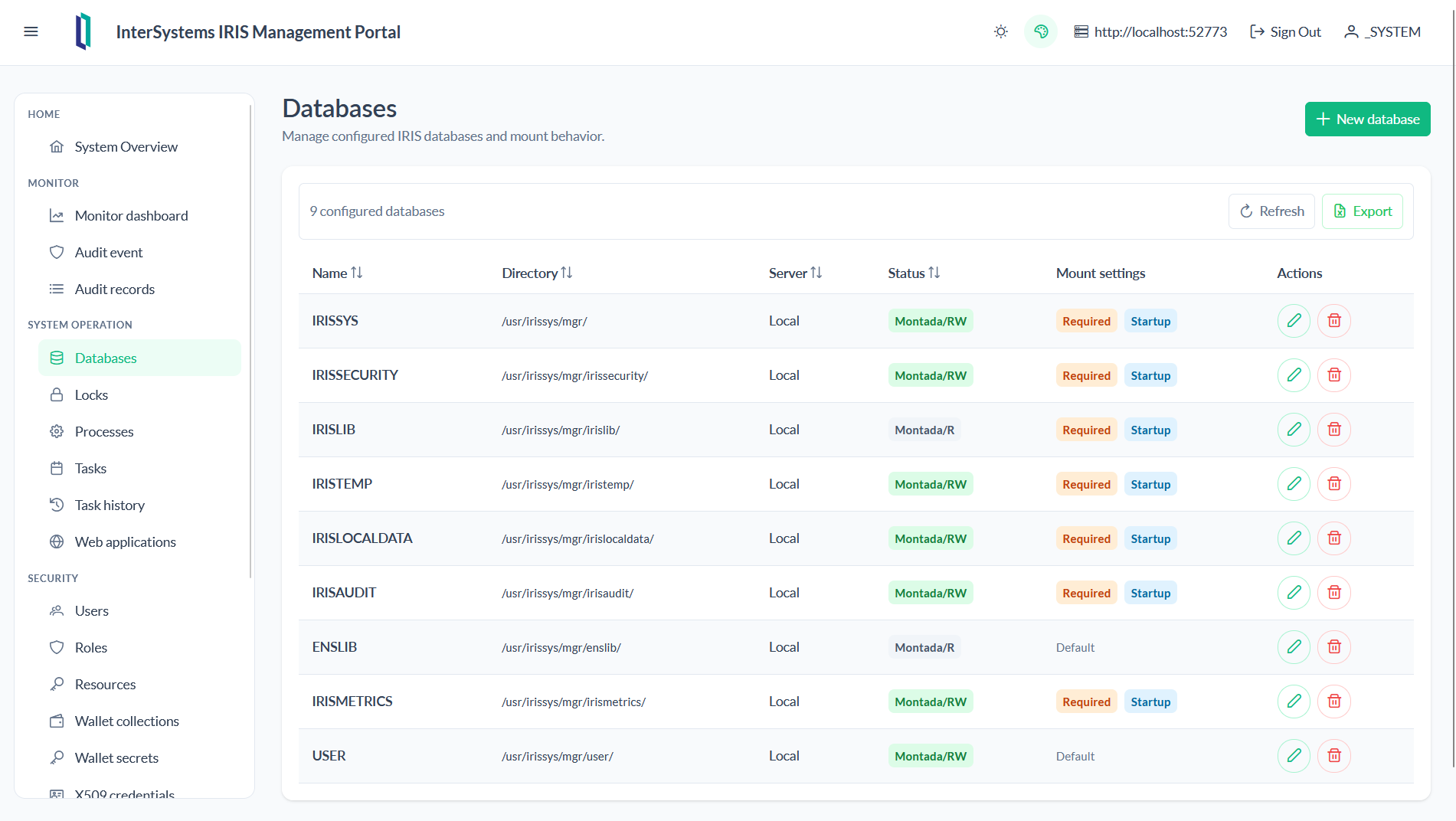Click the Local server cell for IRISSYS

click(784, 321)
